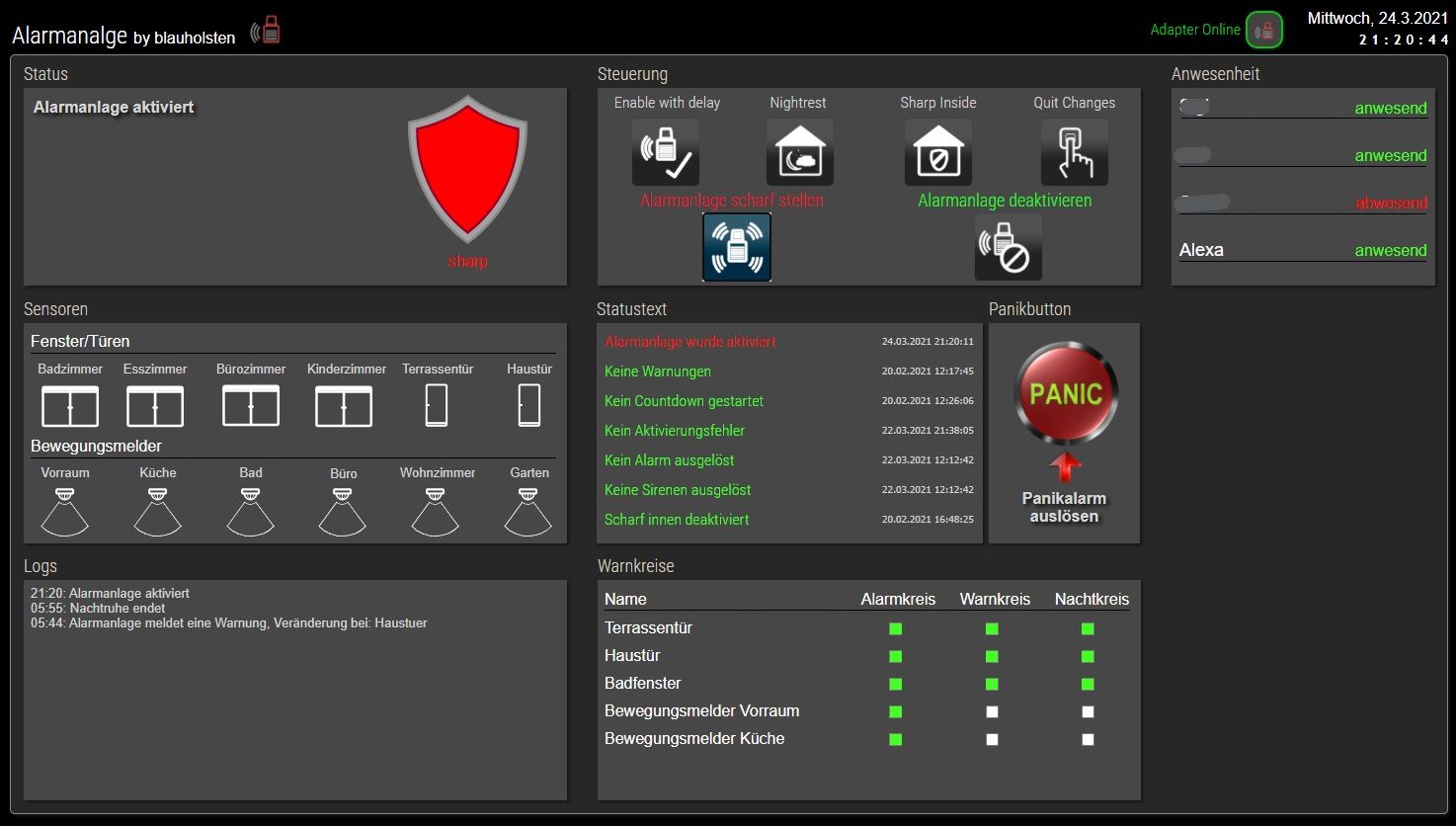
Task: Toggle Terrassentür Warnkreis checkbox
Action: click(992, 628)
